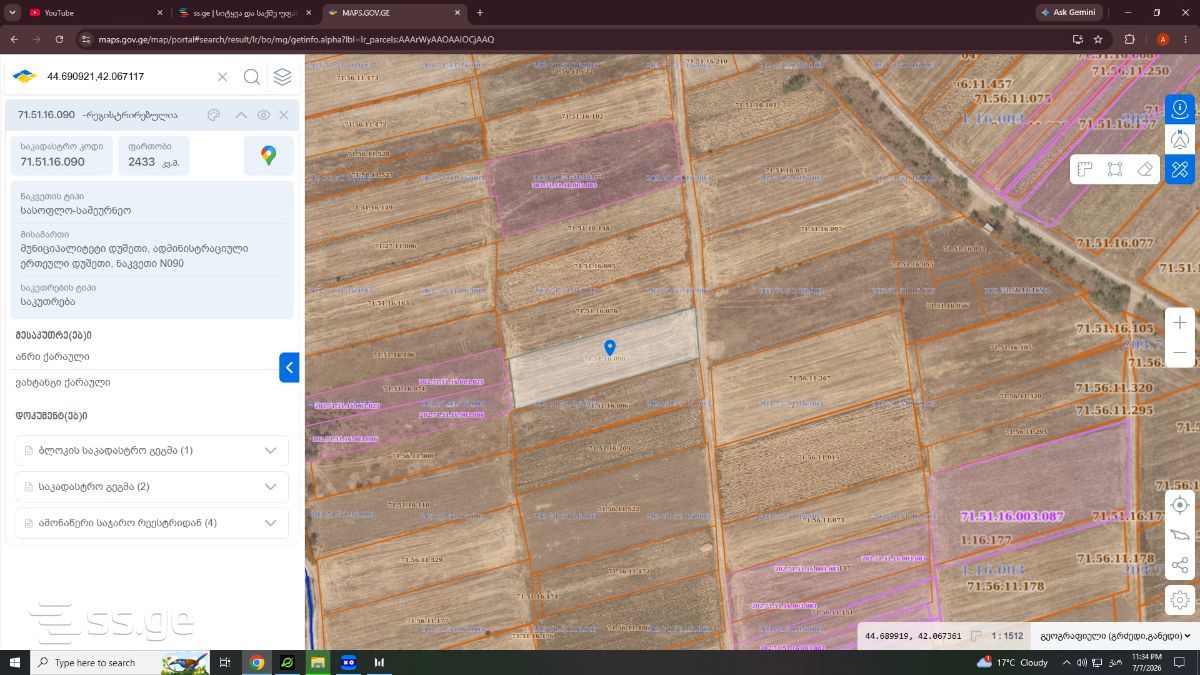The image size is (1200, 675).
Task: Click the საკადასტრო კოდი 71.51.16.090 box
Action: pyautogui.click(x=61, y=155)
